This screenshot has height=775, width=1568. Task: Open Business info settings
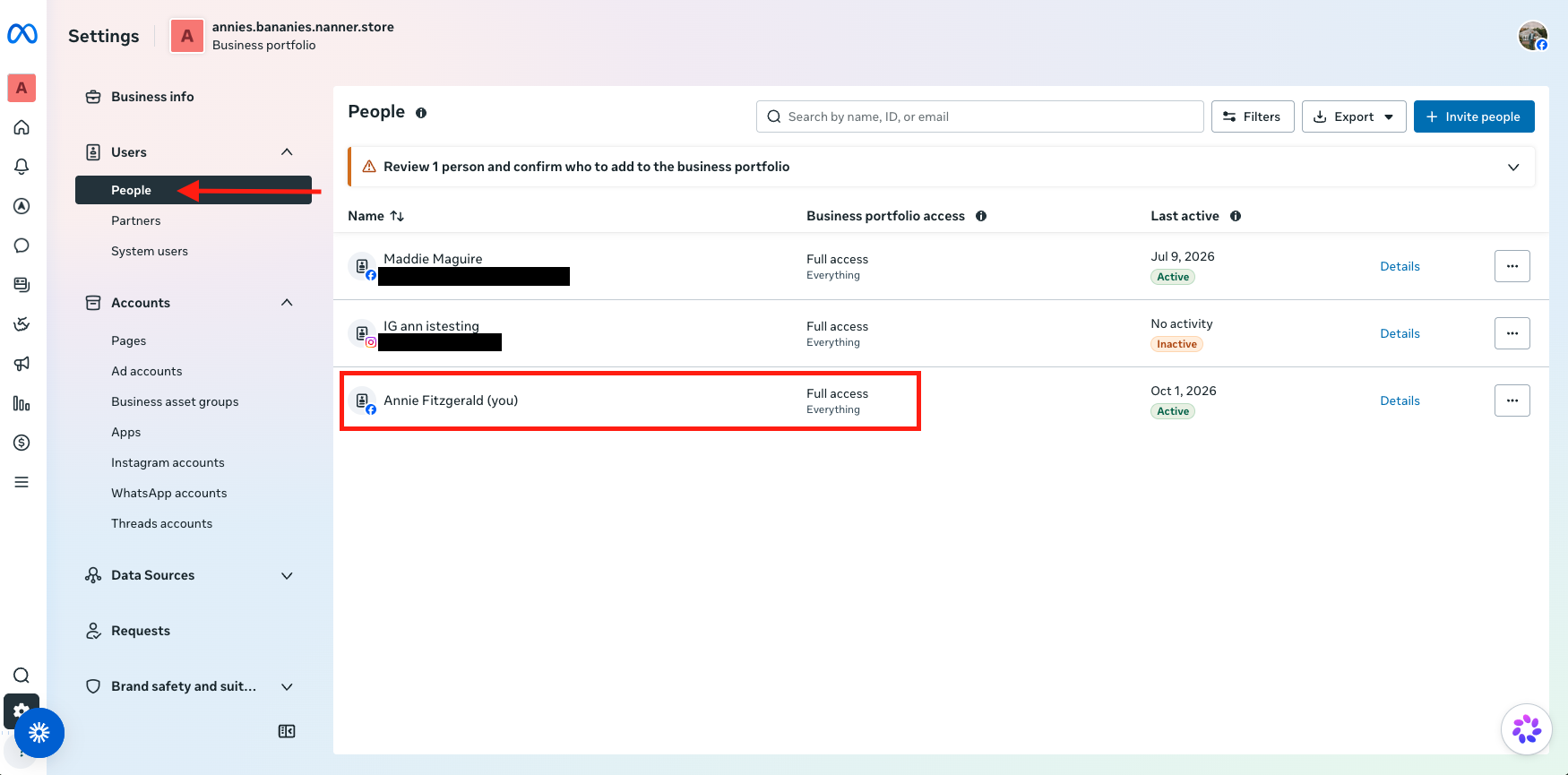[x=152, y=97]
